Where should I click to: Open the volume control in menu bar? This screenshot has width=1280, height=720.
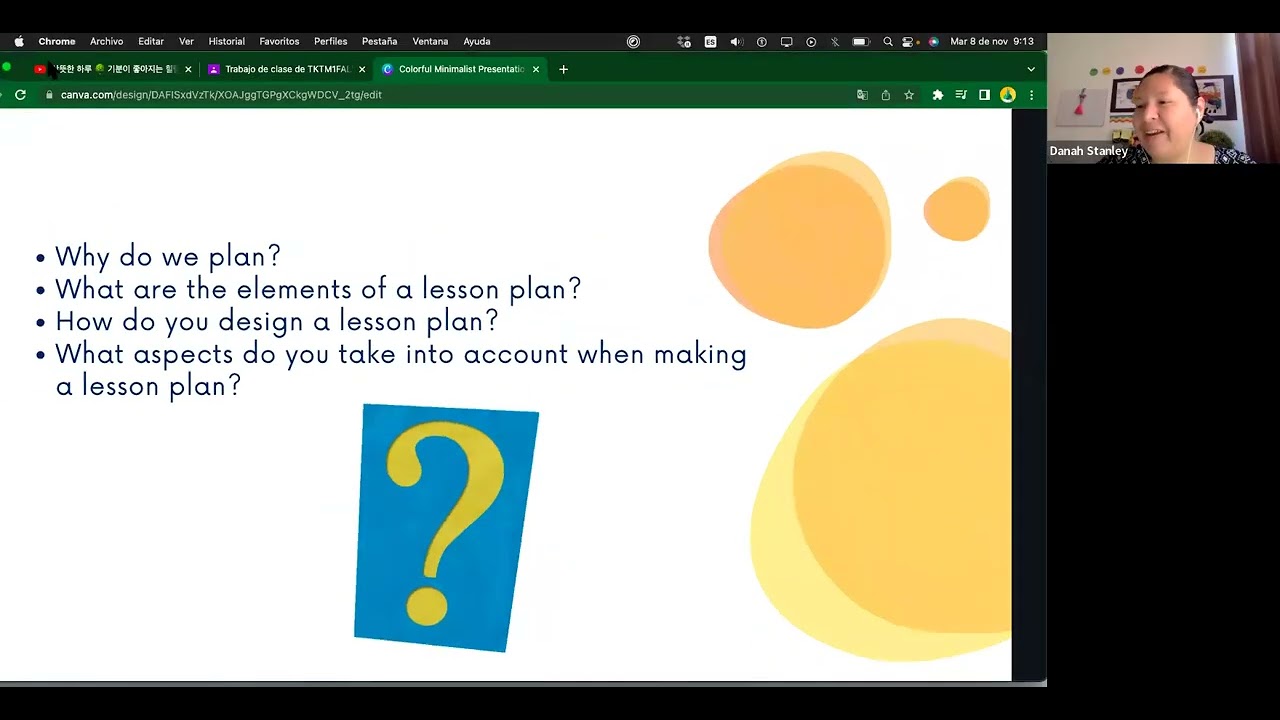tap(736, 41)
